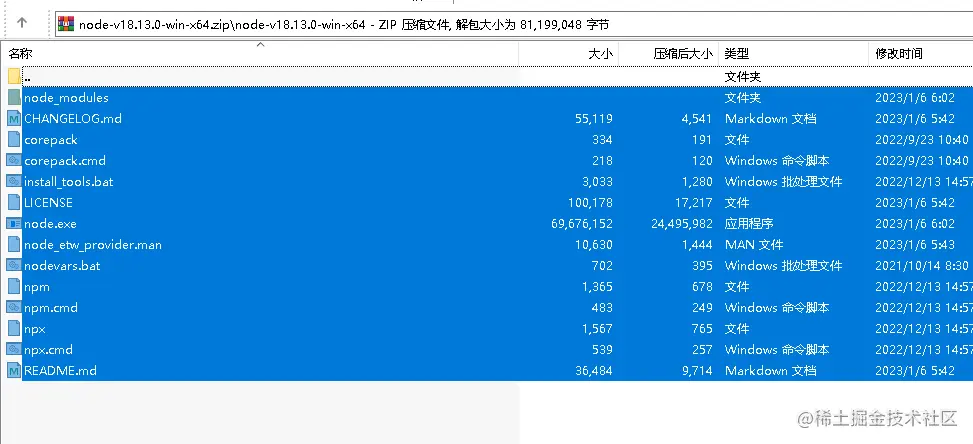The height and width of the screenshot is (444, 973).
Task: Click the 2021/10/14 8:30 date cell
Action: point(921,265)
